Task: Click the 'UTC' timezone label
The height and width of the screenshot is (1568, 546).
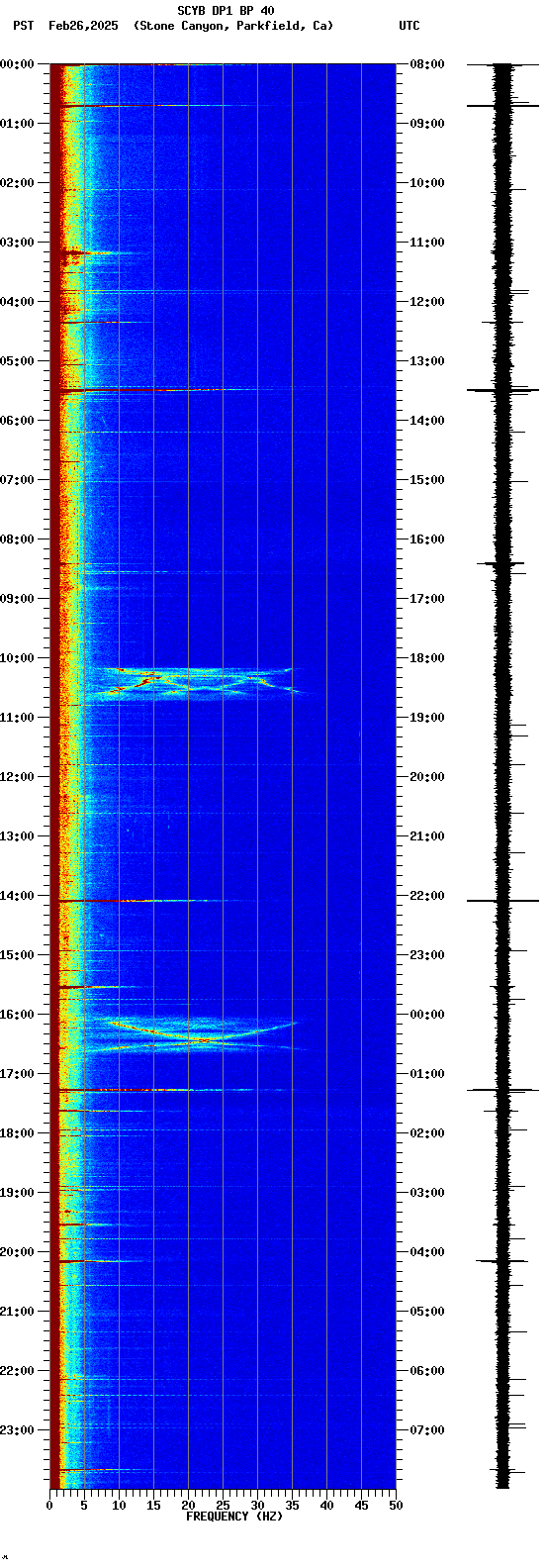Action: click(409, 26)
